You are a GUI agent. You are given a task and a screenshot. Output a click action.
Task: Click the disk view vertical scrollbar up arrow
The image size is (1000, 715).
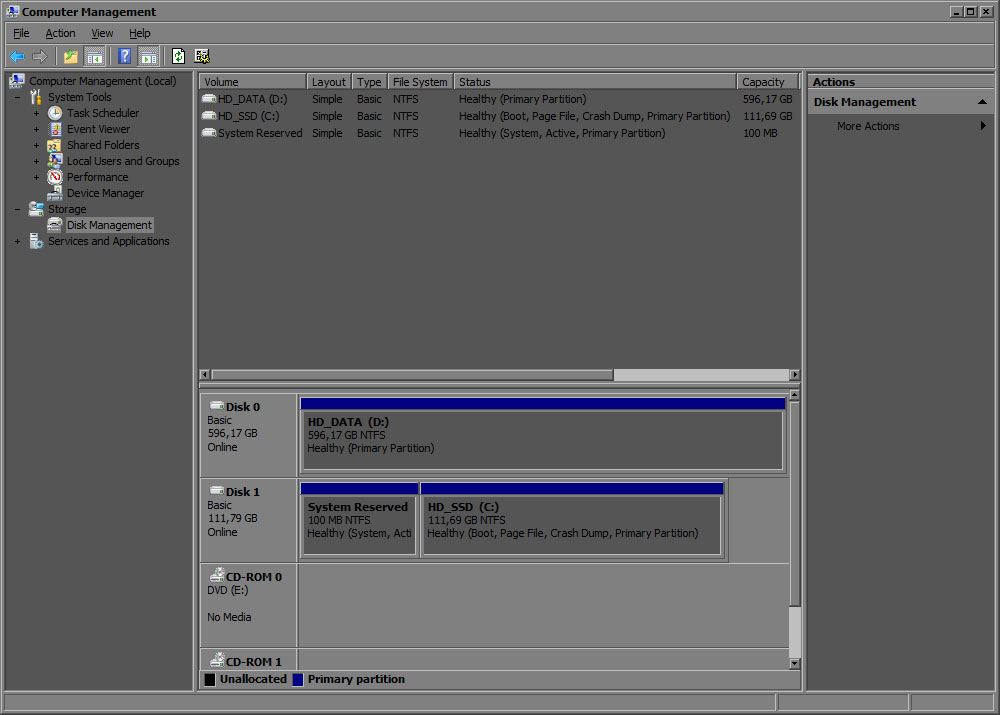795,395
